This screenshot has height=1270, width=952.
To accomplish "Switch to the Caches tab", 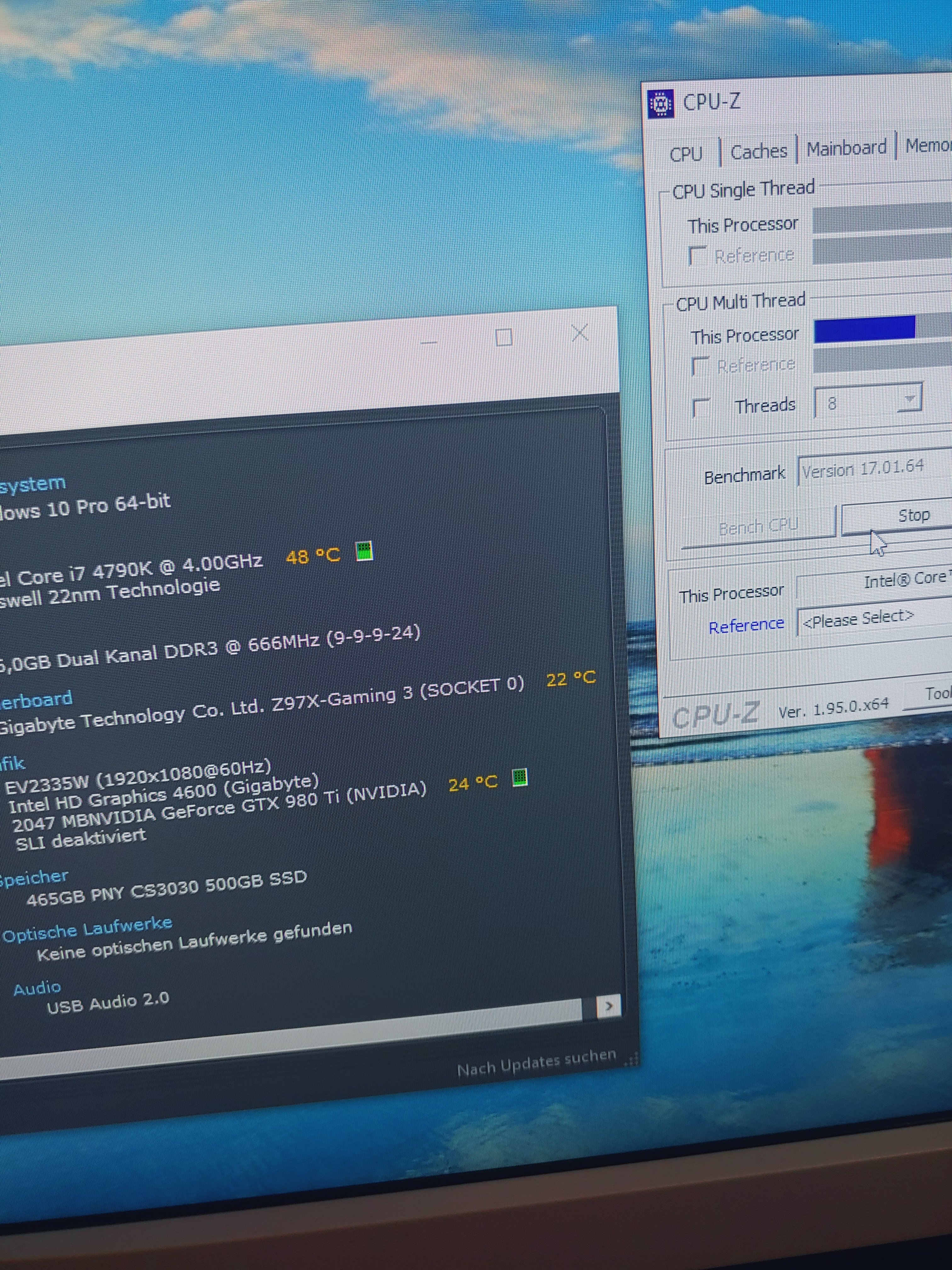I will click(x=759, y=152).
